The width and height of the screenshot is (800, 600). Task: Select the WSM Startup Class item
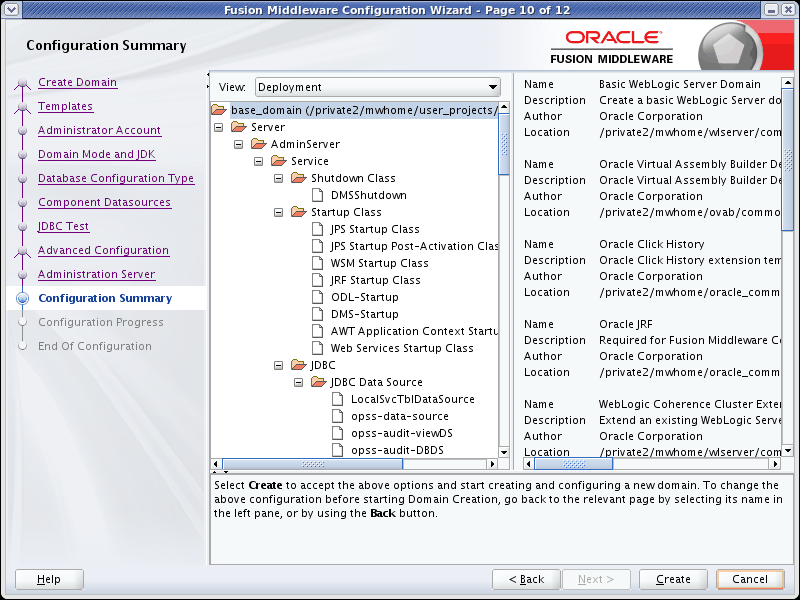(x=380, y=263)
